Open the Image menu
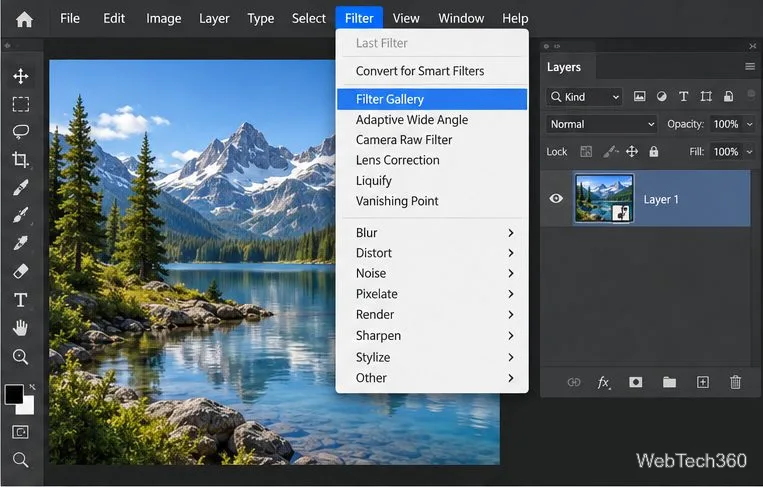This screenshot has width=763, height=487. [x=164, y=18]
